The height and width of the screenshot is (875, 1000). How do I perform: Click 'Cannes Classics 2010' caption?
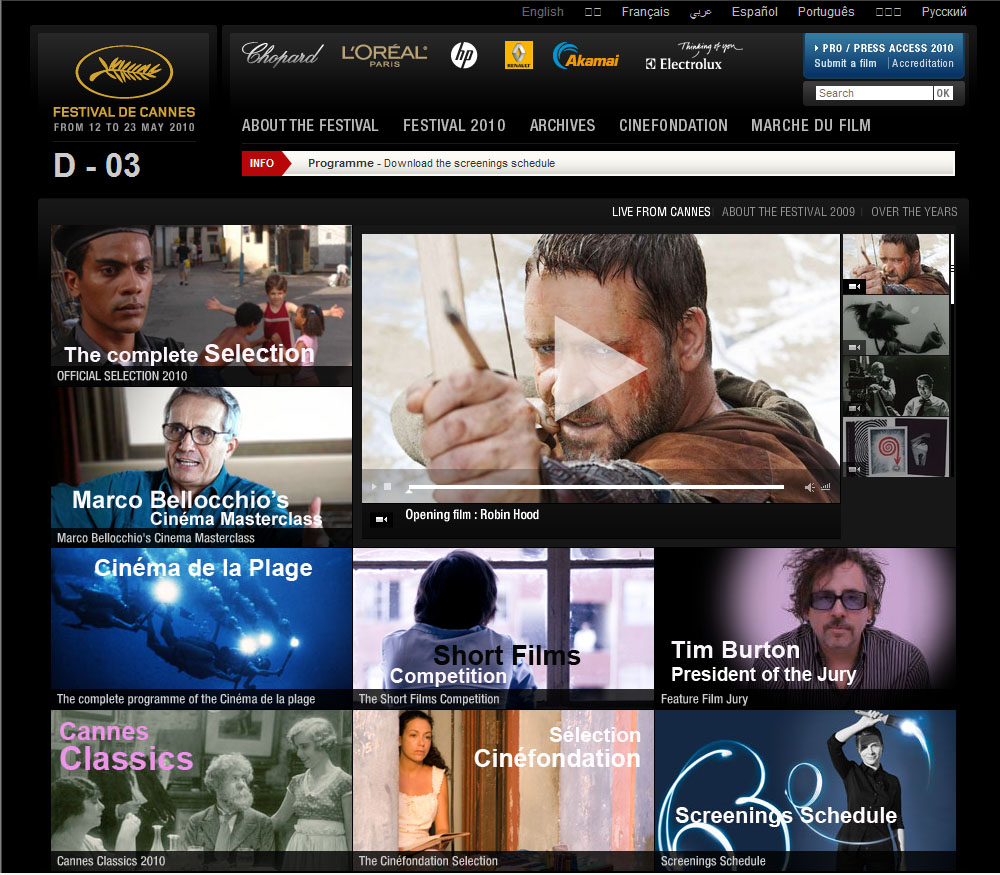111,861
